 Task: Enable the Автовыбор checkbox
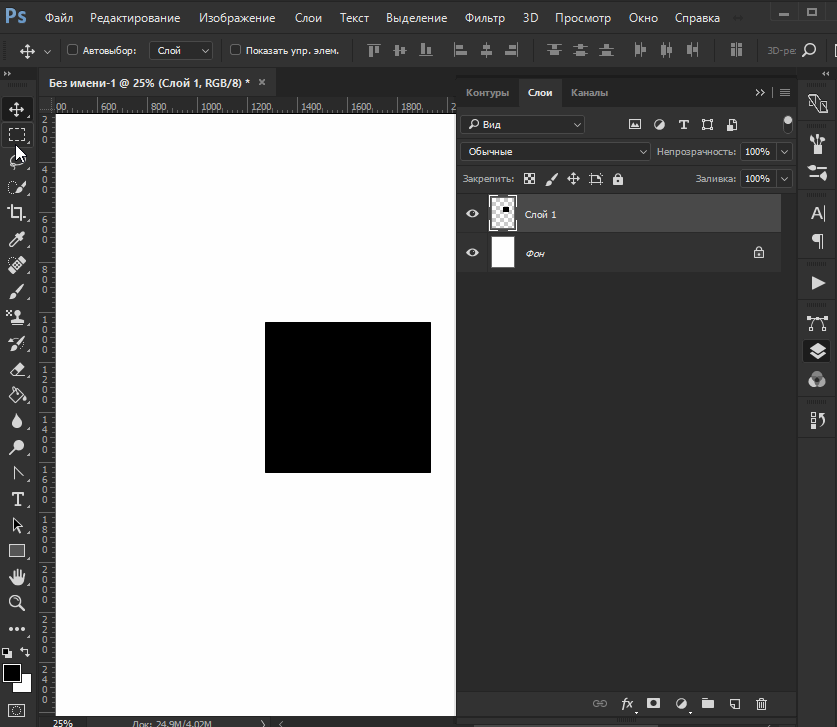pyautogui.click(x=72, y=50)
